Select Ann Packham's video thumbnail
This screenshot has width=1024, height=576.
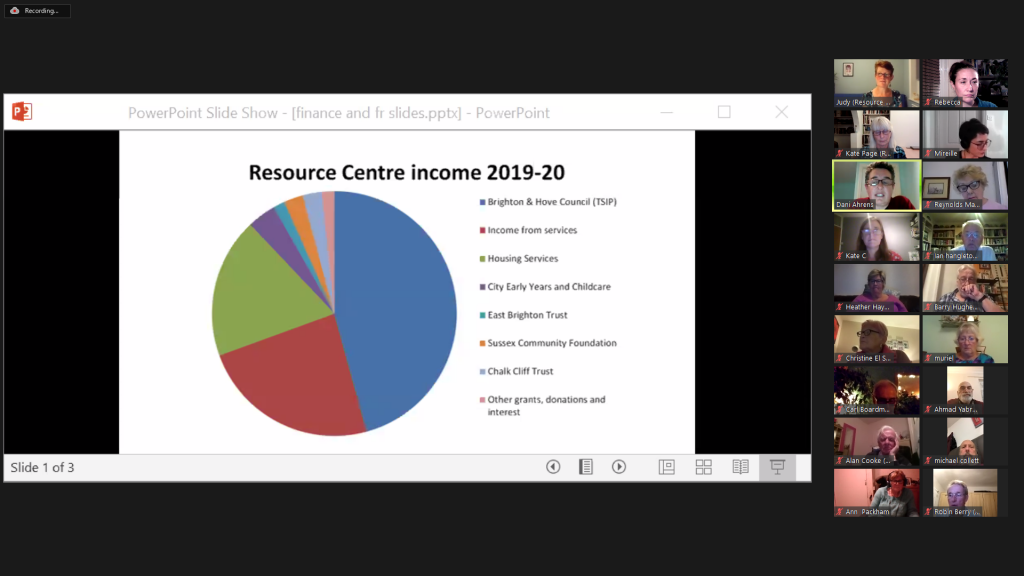[x=876, y=492]
